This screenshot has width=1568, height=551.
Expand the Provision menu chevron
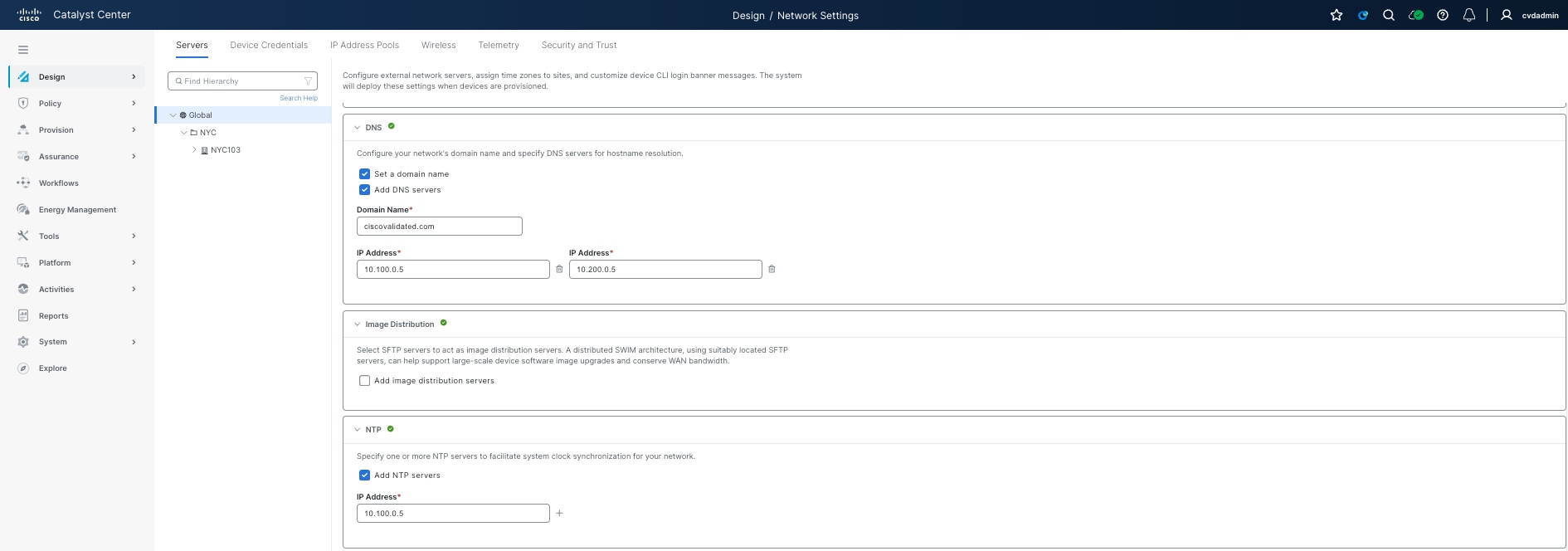pyautogui.click(x=134, y=129)
